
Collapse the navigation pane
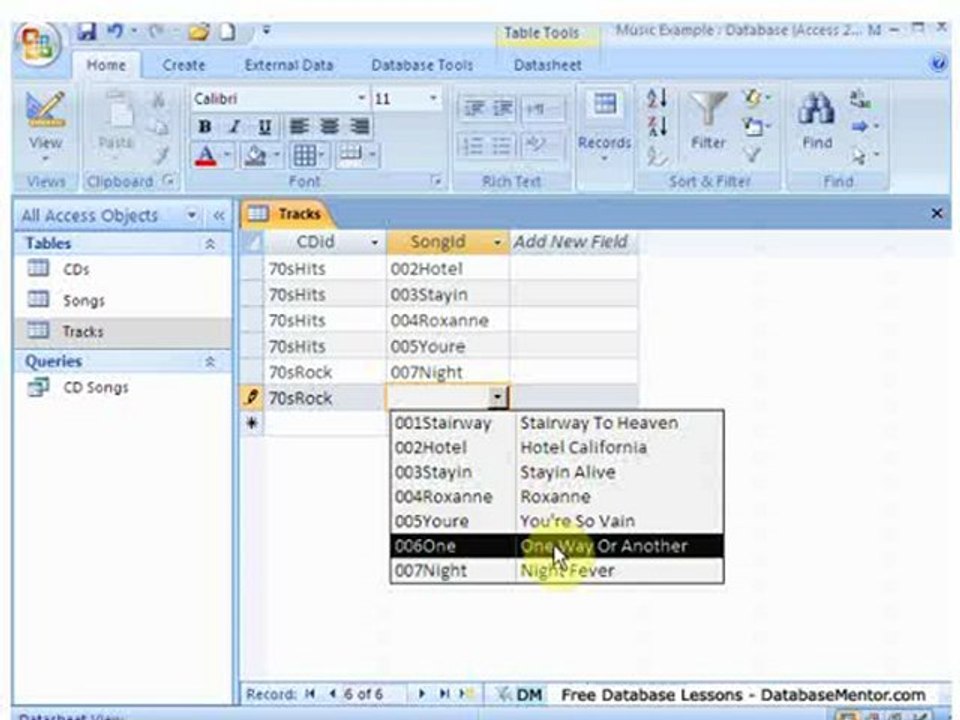[x=219, y=215]
